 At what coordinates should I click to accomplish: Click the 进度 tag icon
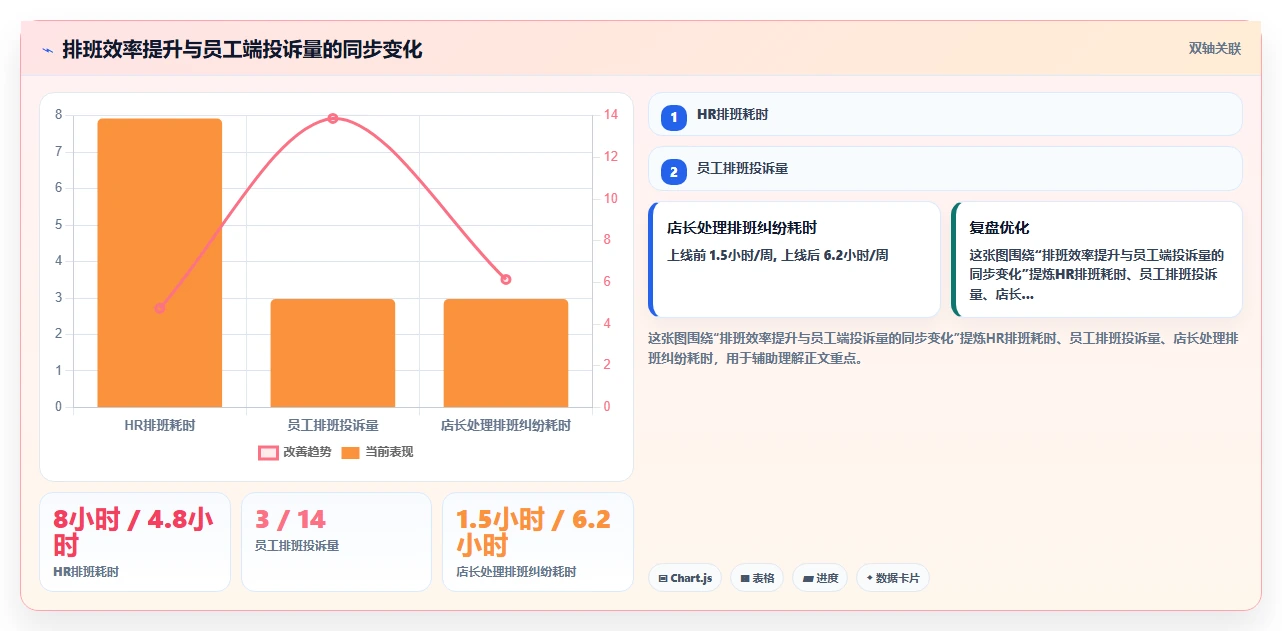point(808,578)
